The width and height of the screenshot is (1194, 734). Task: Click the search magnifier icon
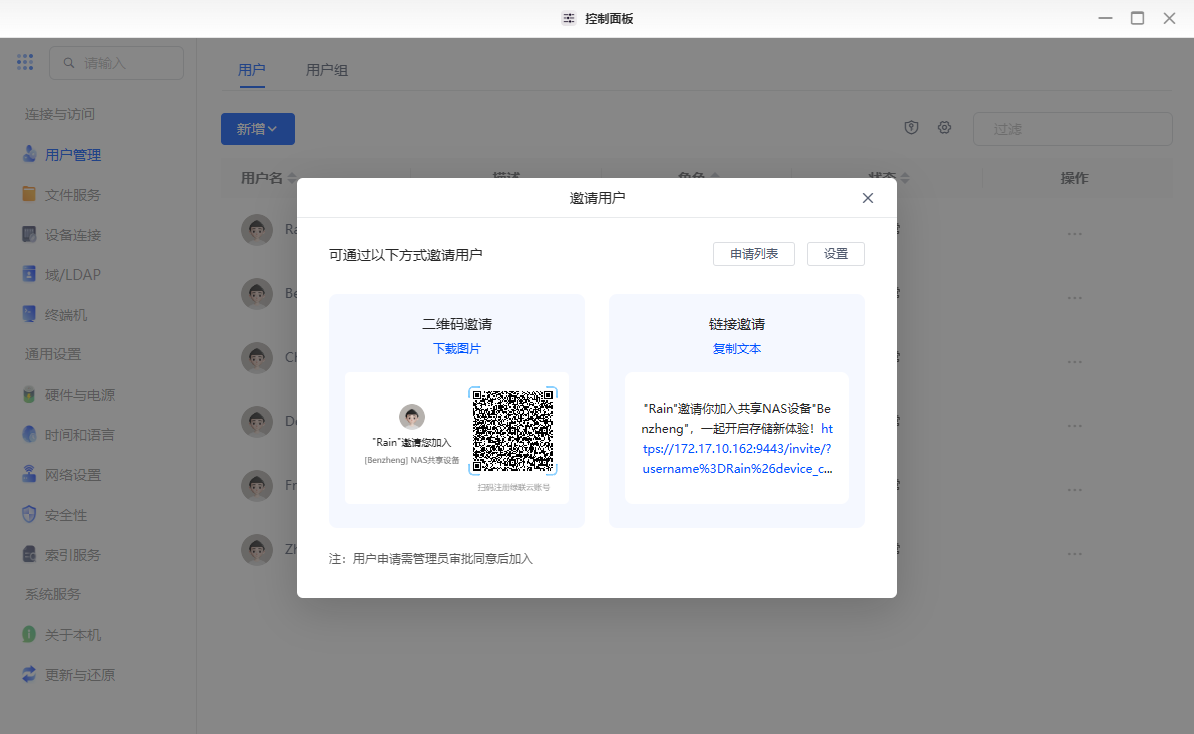click(69, 62)
